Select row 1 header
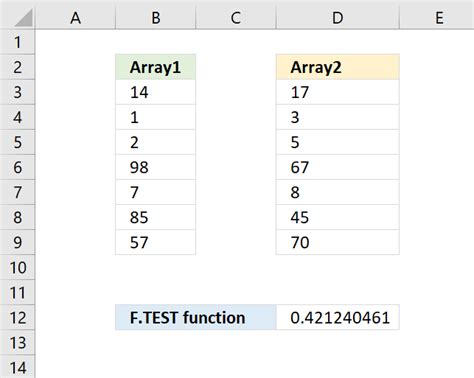This screenshot has height=378, width=474. pyautogui.click(x=17, y=42)
